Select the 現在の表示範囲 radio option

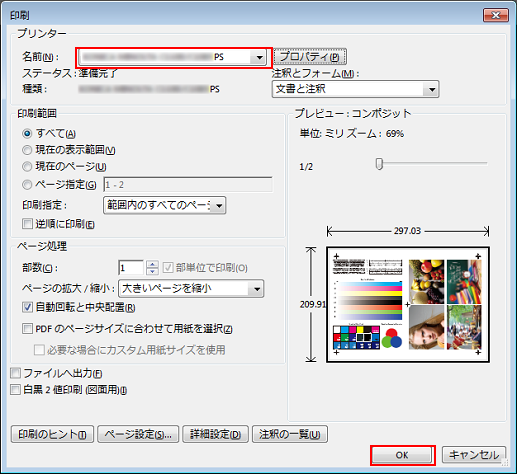click(x=27, y=150)
